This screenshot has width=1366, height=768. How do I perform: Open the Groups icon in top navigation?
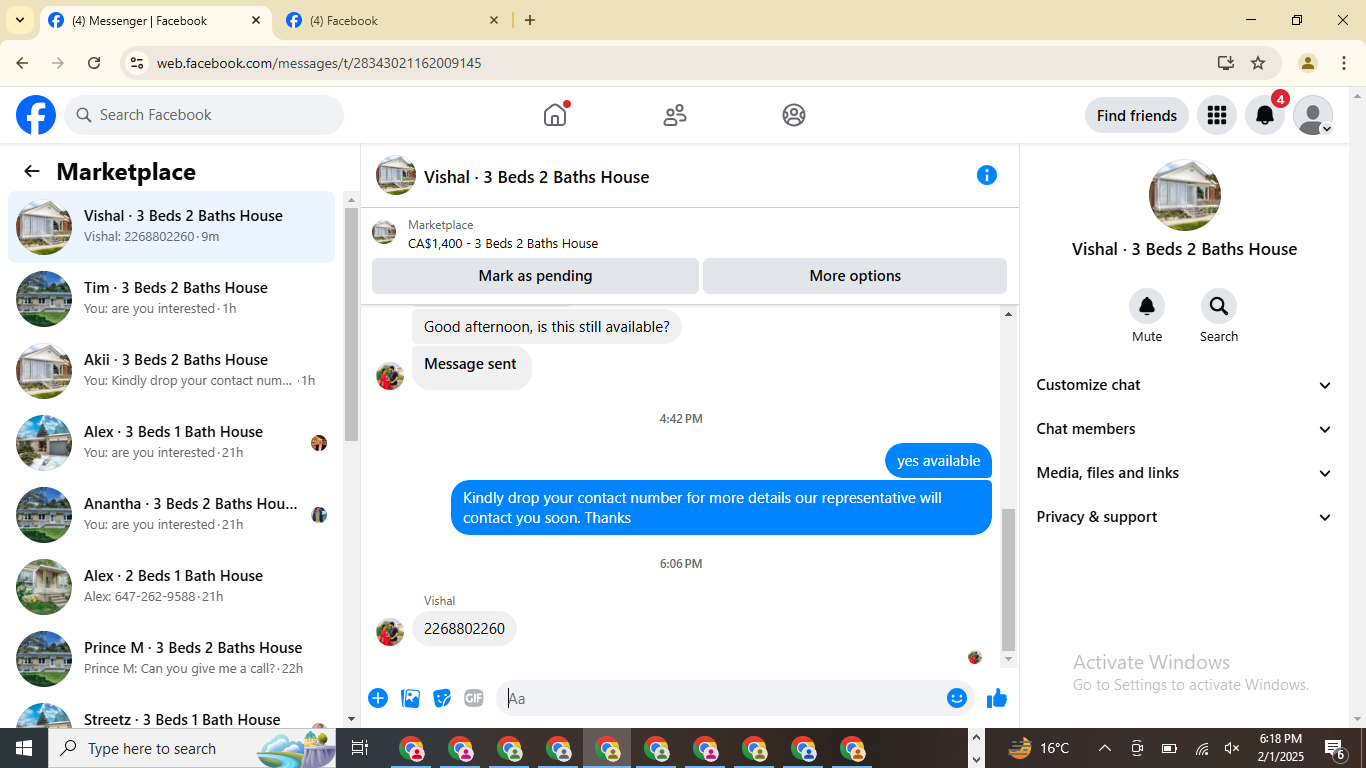click(794, 115)
